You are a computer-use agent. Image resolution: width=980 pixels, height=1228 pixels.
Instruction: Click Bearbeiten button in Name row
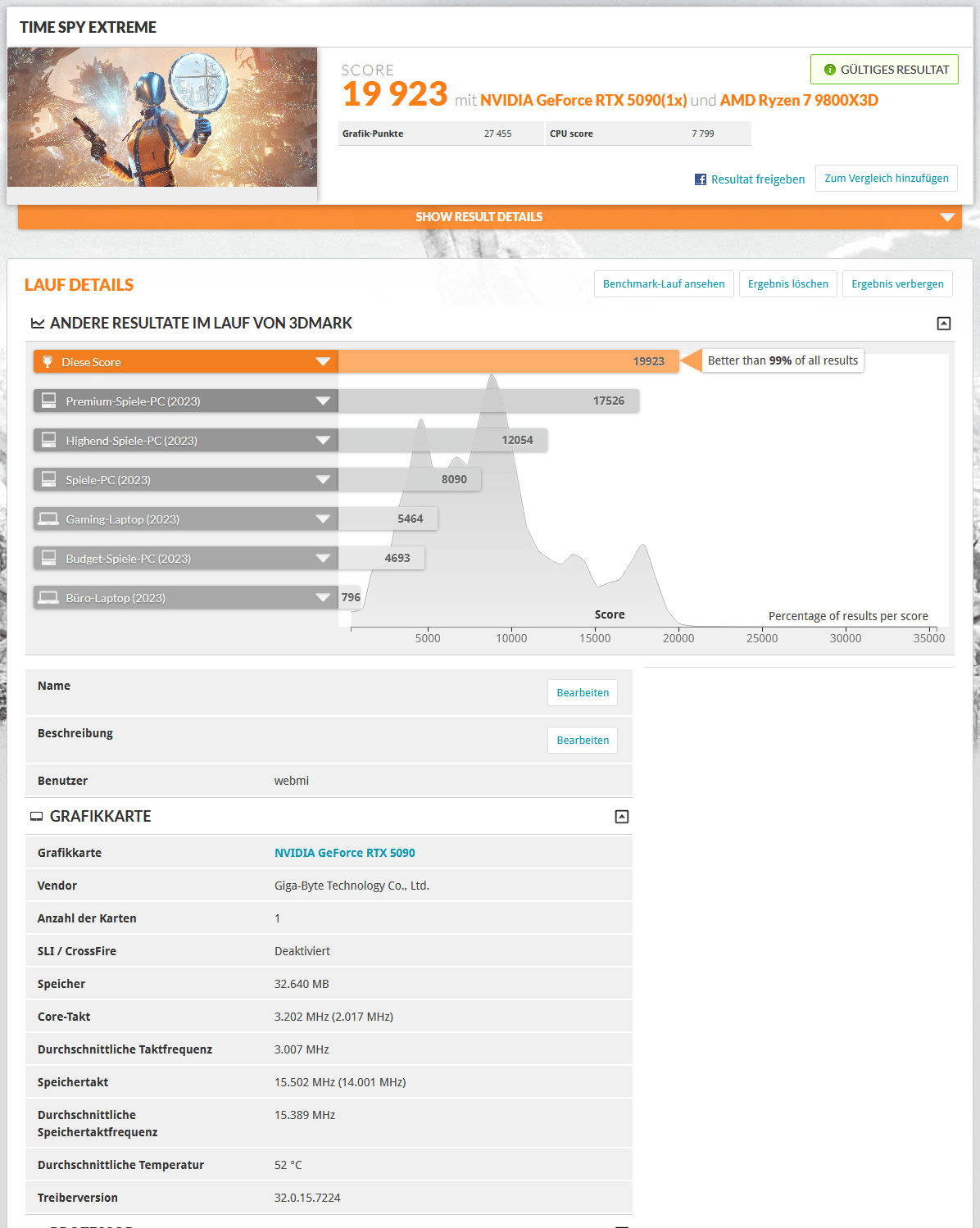click(x=583, y=693)
